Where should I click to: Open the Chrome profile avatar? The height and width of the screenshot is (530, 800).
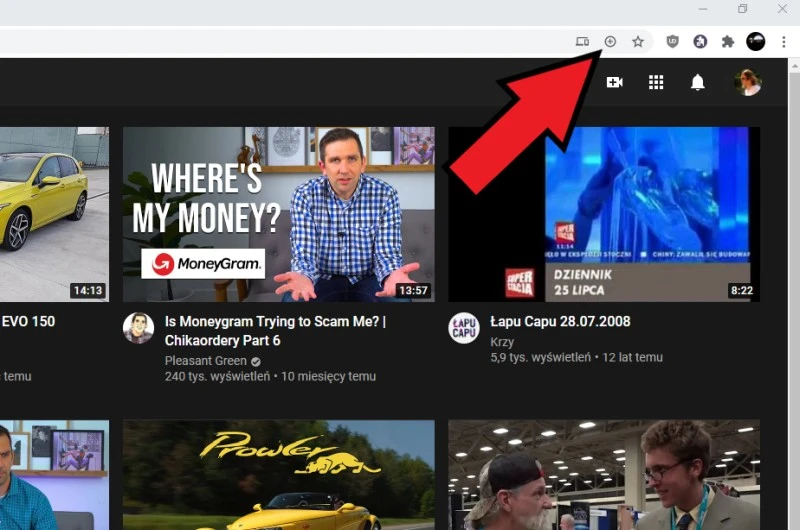[756, 41]
